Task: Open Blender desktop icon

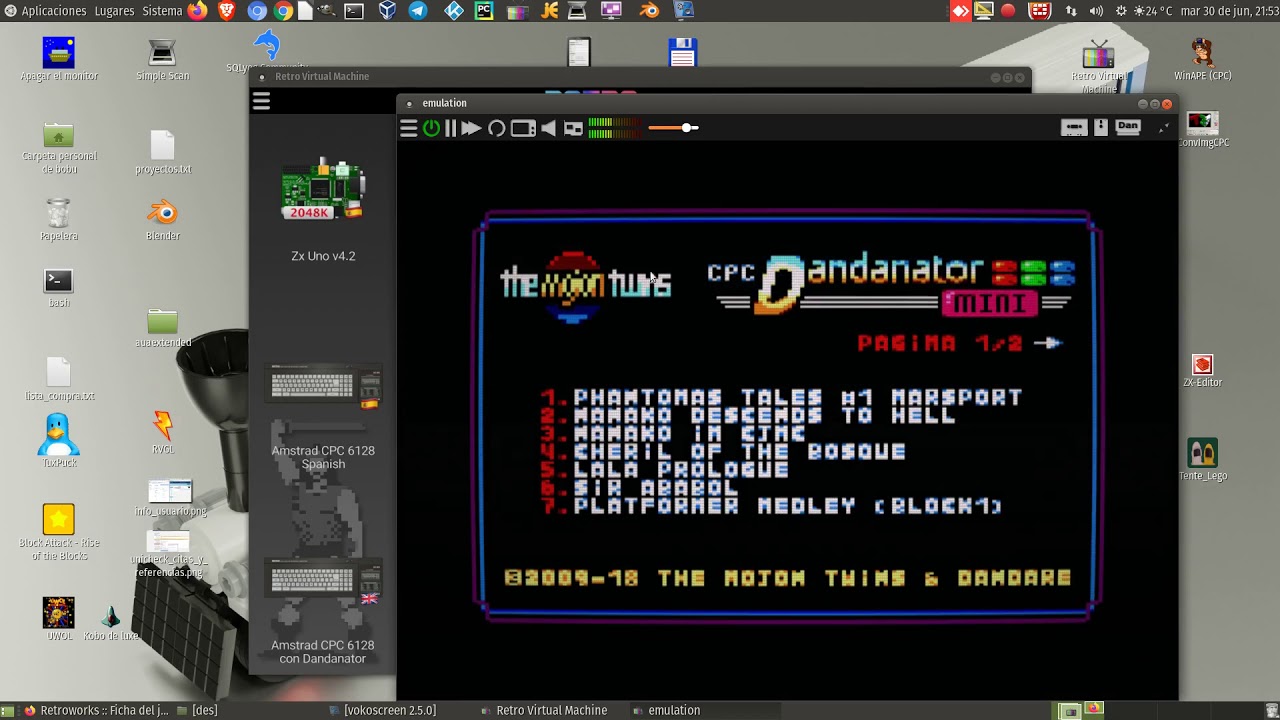Action: coord(162,219)
